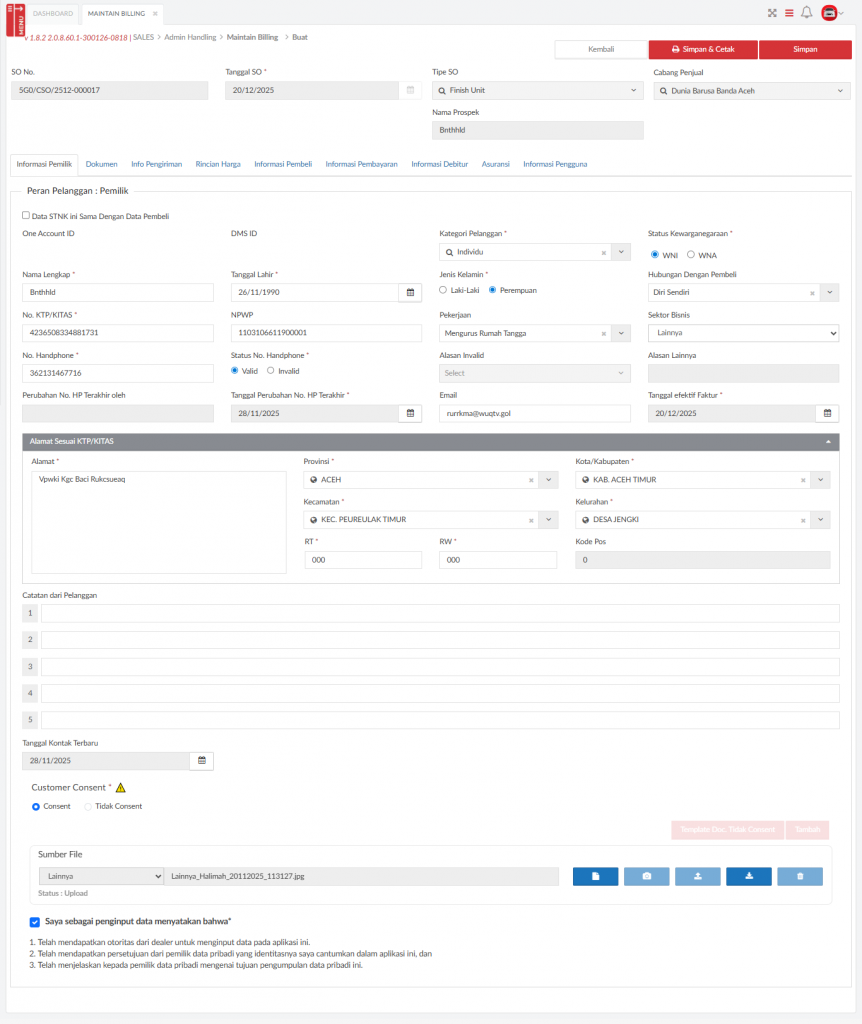
Task: Collapse the Alamat Sesuai KTP/KITAS section
Action: click(827, 440)
